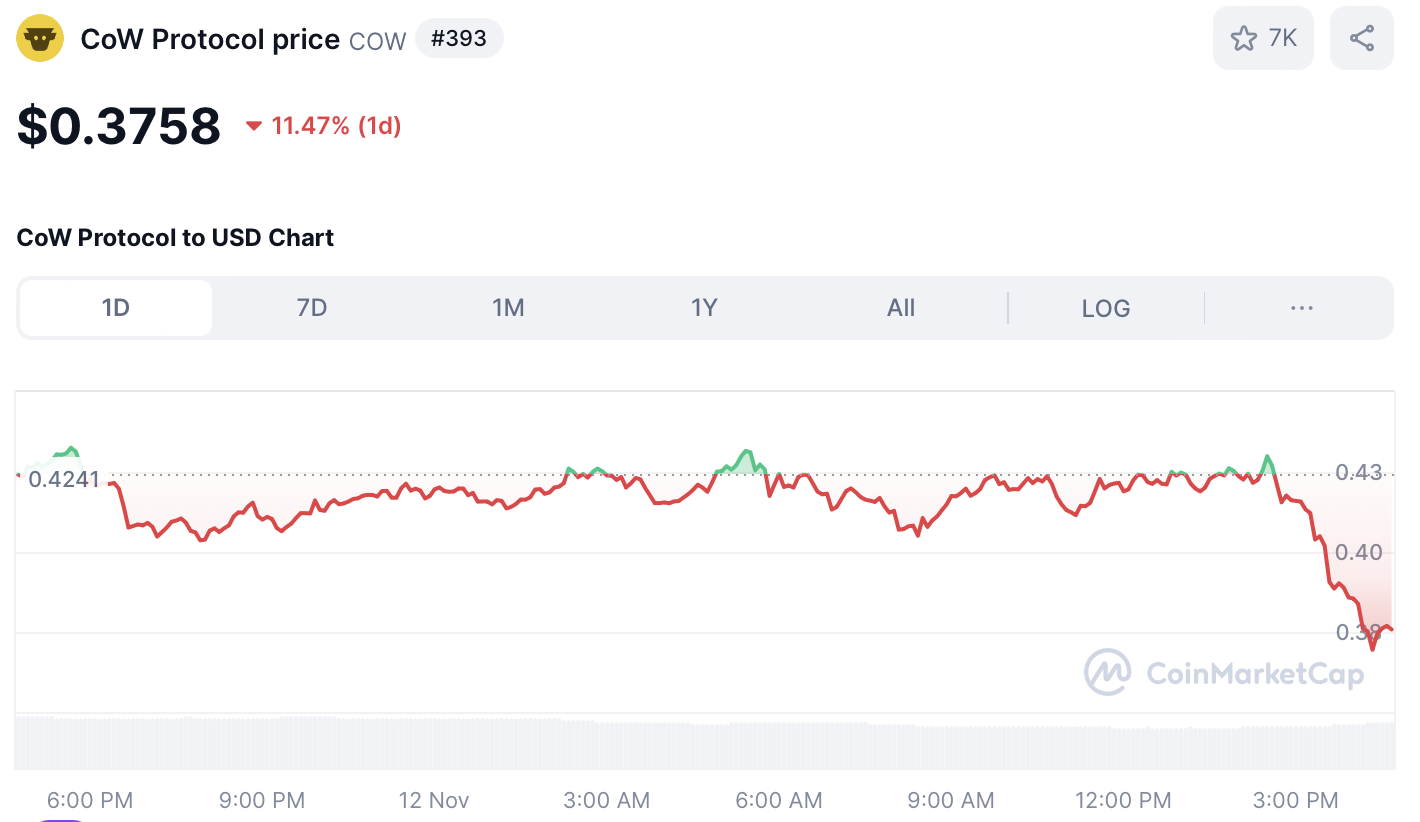This screenshot has width=1420, height=822.
Task: Open the share icon button
Action: point(1361,39)
